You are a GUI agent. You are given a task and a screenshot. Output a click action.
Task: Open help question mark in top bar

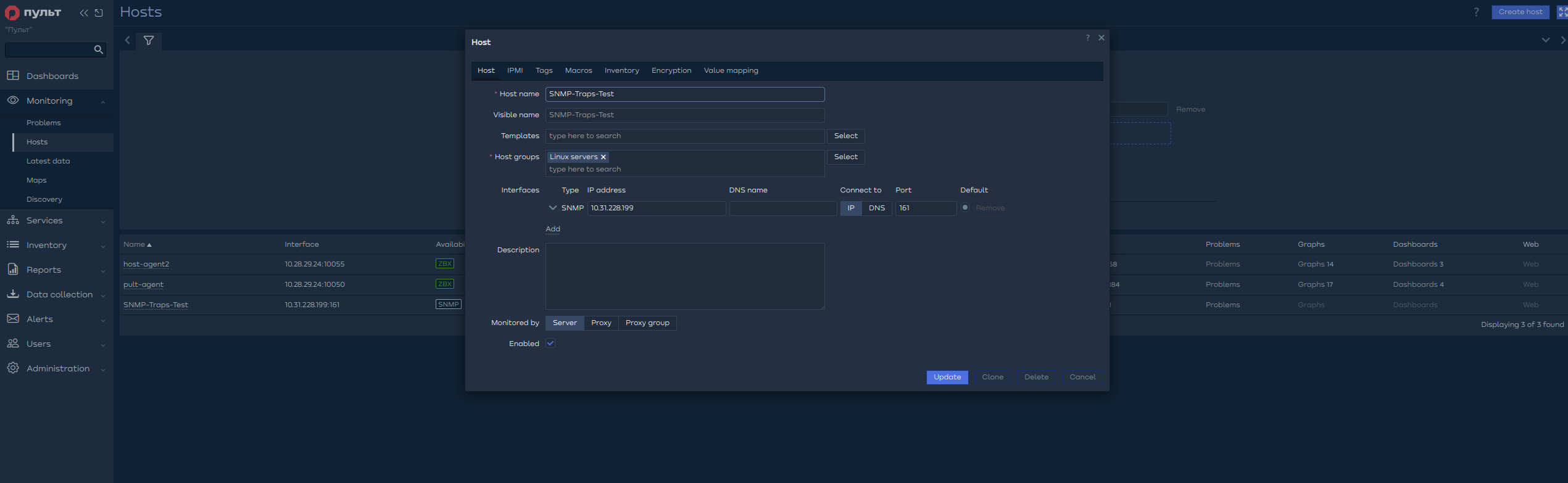click(1476, 12)
